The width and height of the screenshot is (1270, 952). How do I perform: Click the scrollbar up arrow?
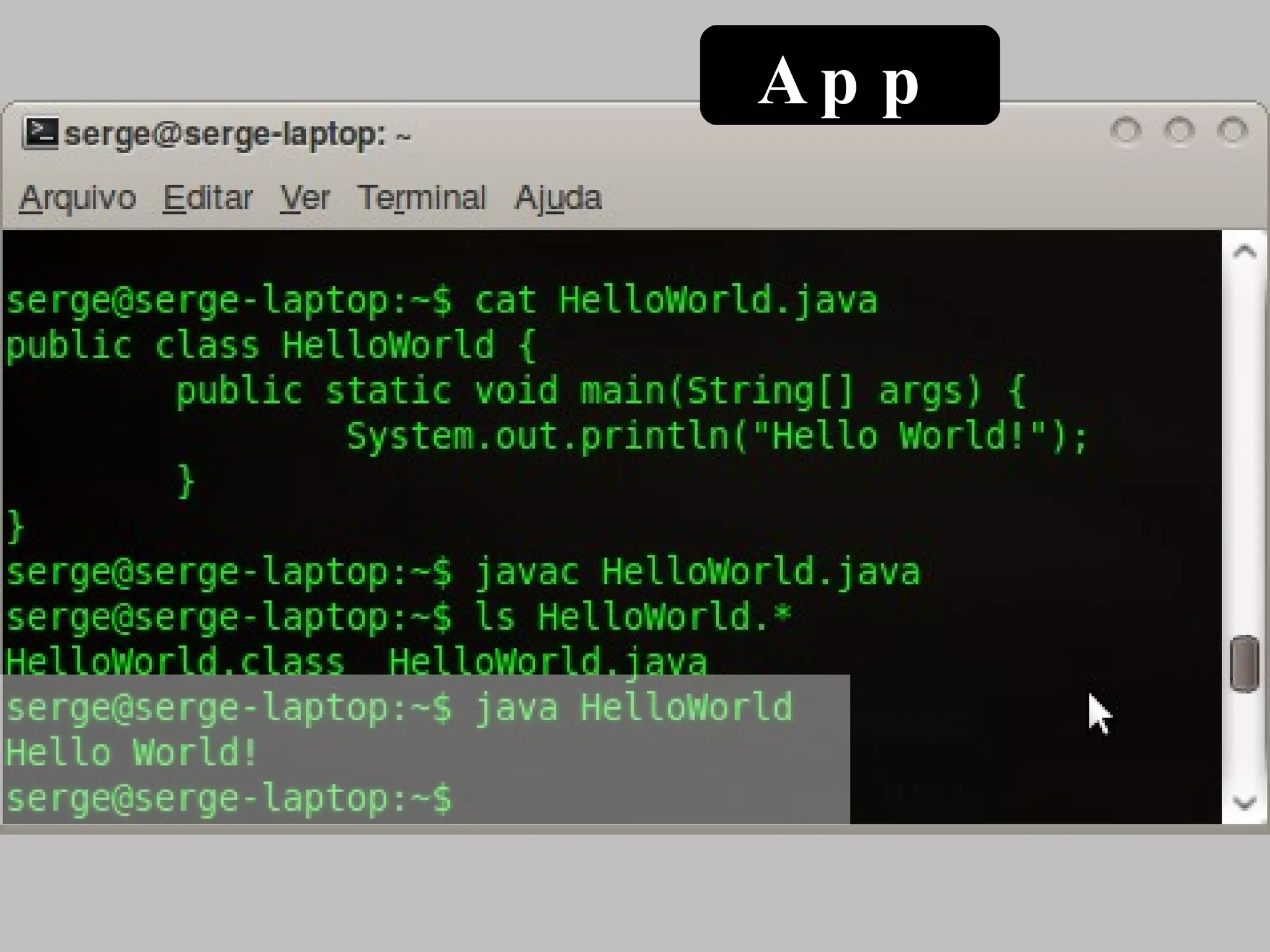click(1244, 251)
